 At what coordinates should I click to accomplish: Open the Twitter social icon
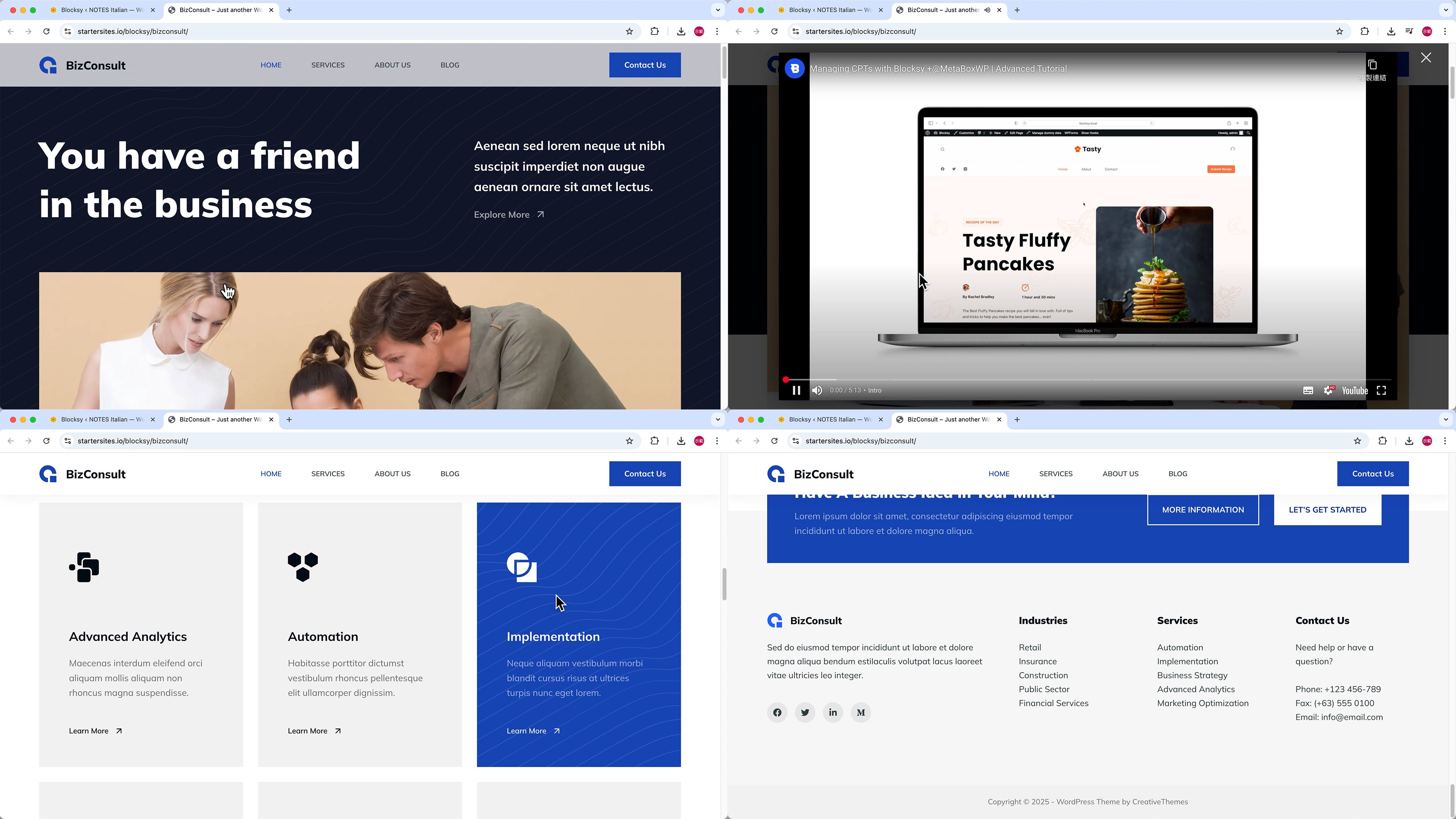(805, 712)
